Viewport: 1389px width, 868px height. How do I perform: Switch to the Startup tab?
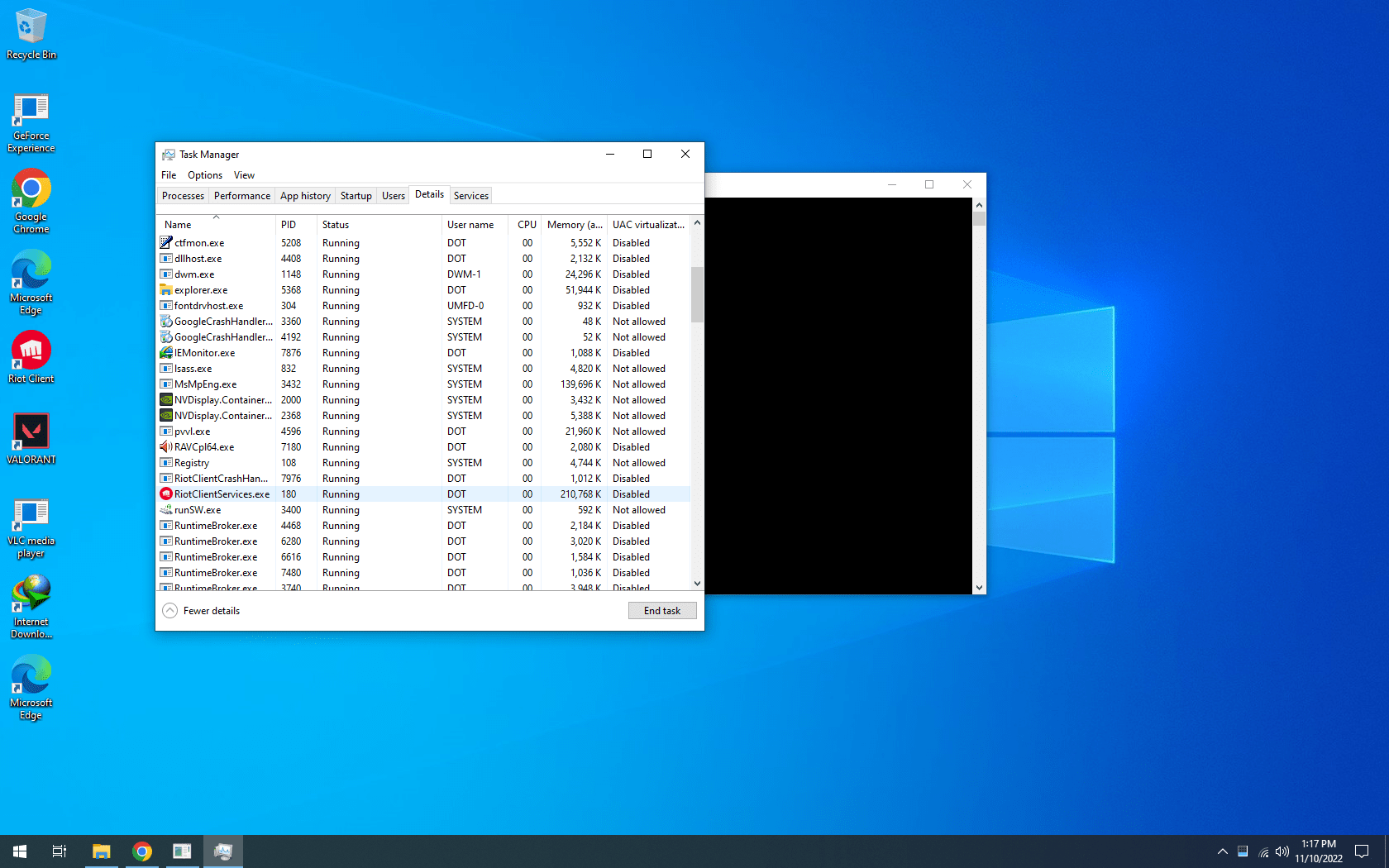pyautogui.click(x=356, y=196)
